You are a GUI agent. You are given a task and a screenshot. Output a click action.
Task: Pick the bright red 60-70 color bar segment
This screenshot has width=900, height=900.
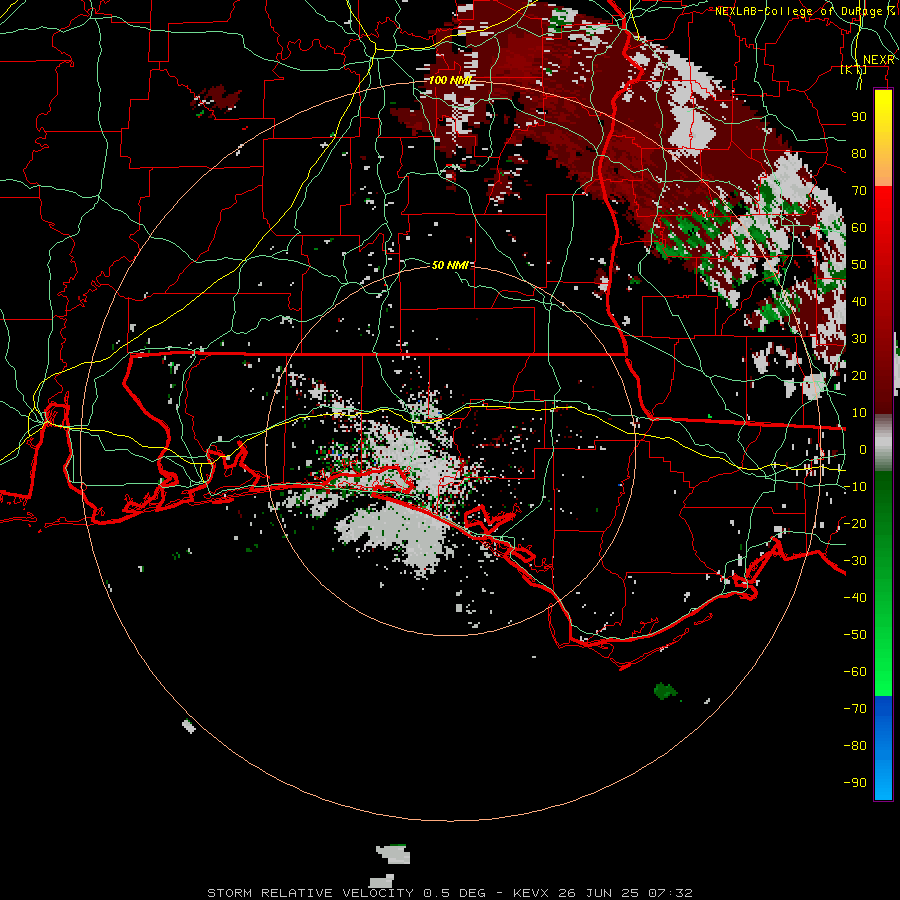pyautogui.click(x=883, y=209)
